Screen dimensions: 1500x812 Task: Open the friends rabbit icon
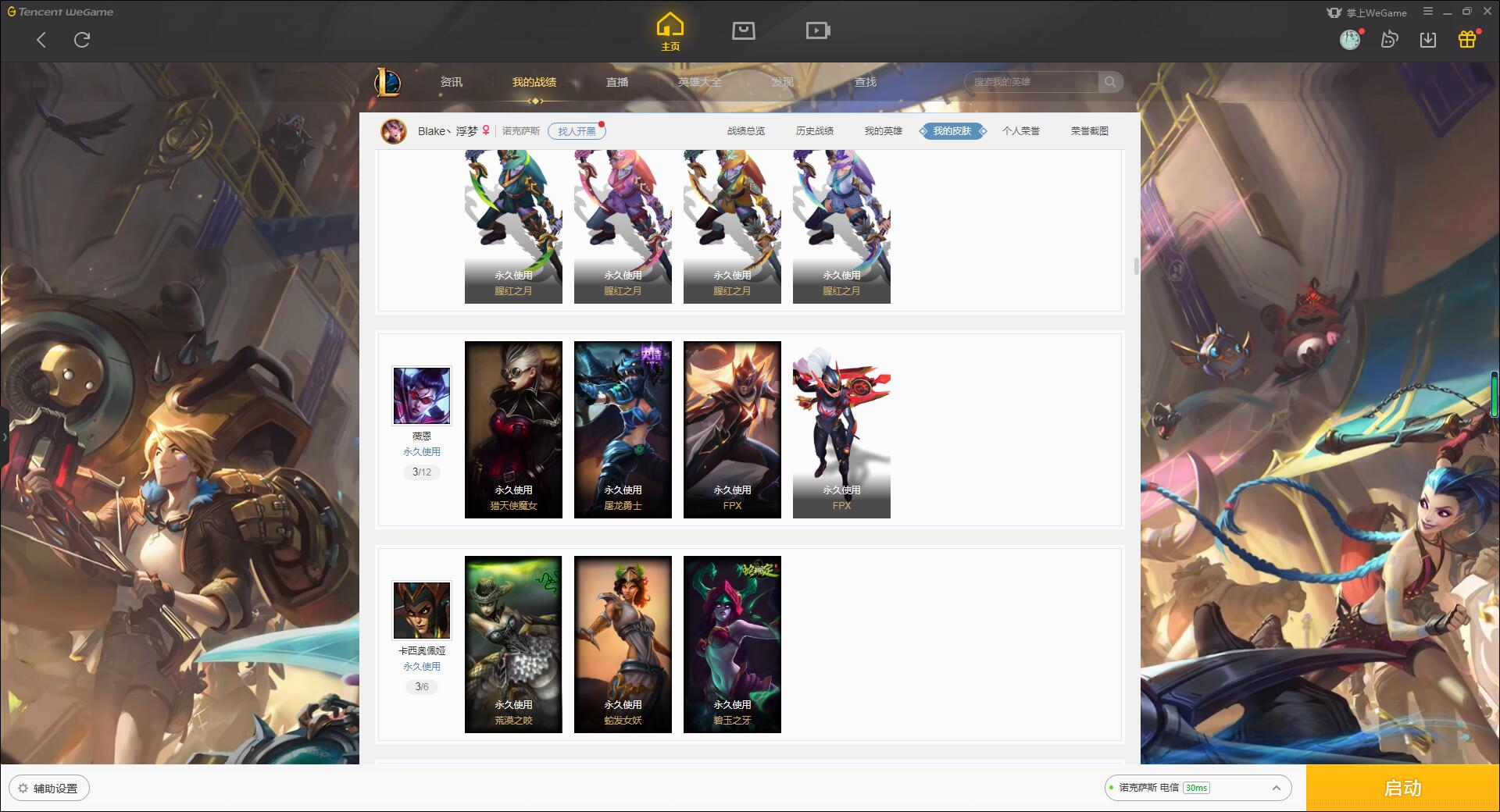(1389, 40)
